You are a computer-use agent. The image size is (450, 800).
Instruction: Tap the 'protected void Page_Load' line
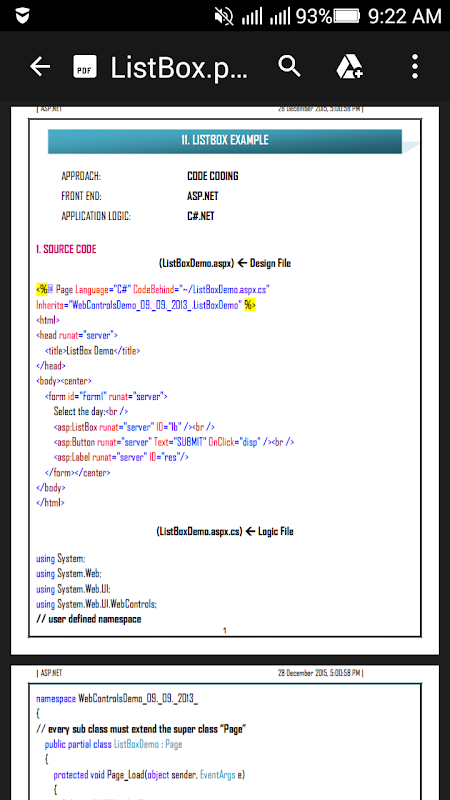149,776
